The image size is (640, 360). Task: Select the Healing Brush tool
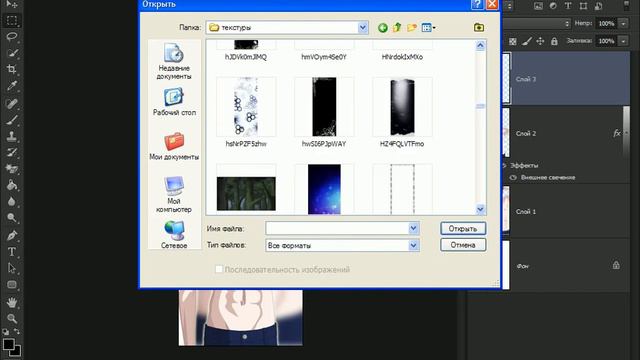click(12, 103)
